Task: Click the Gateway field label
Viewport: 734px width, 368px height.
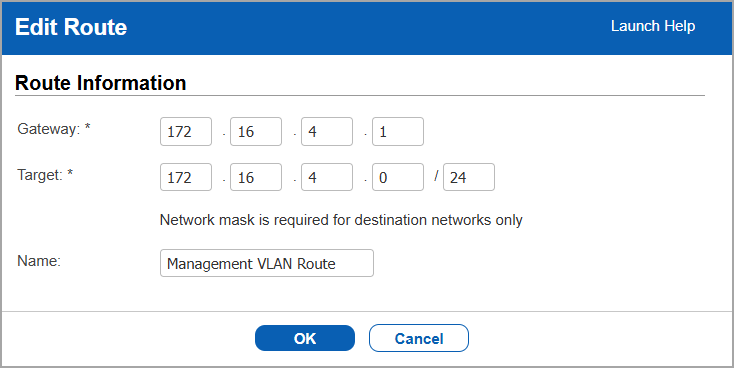Action: (53, 129)
